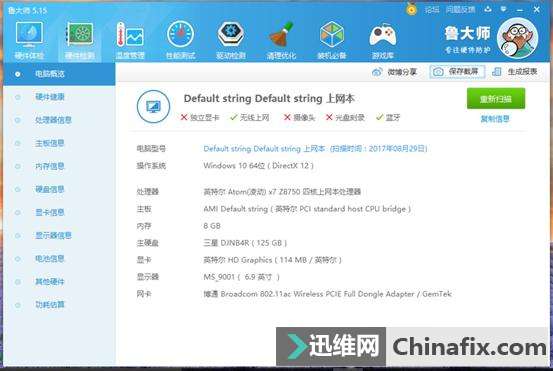Open the 装机必备 essential software cube icon
553x371 pixels.
[332, 35]
